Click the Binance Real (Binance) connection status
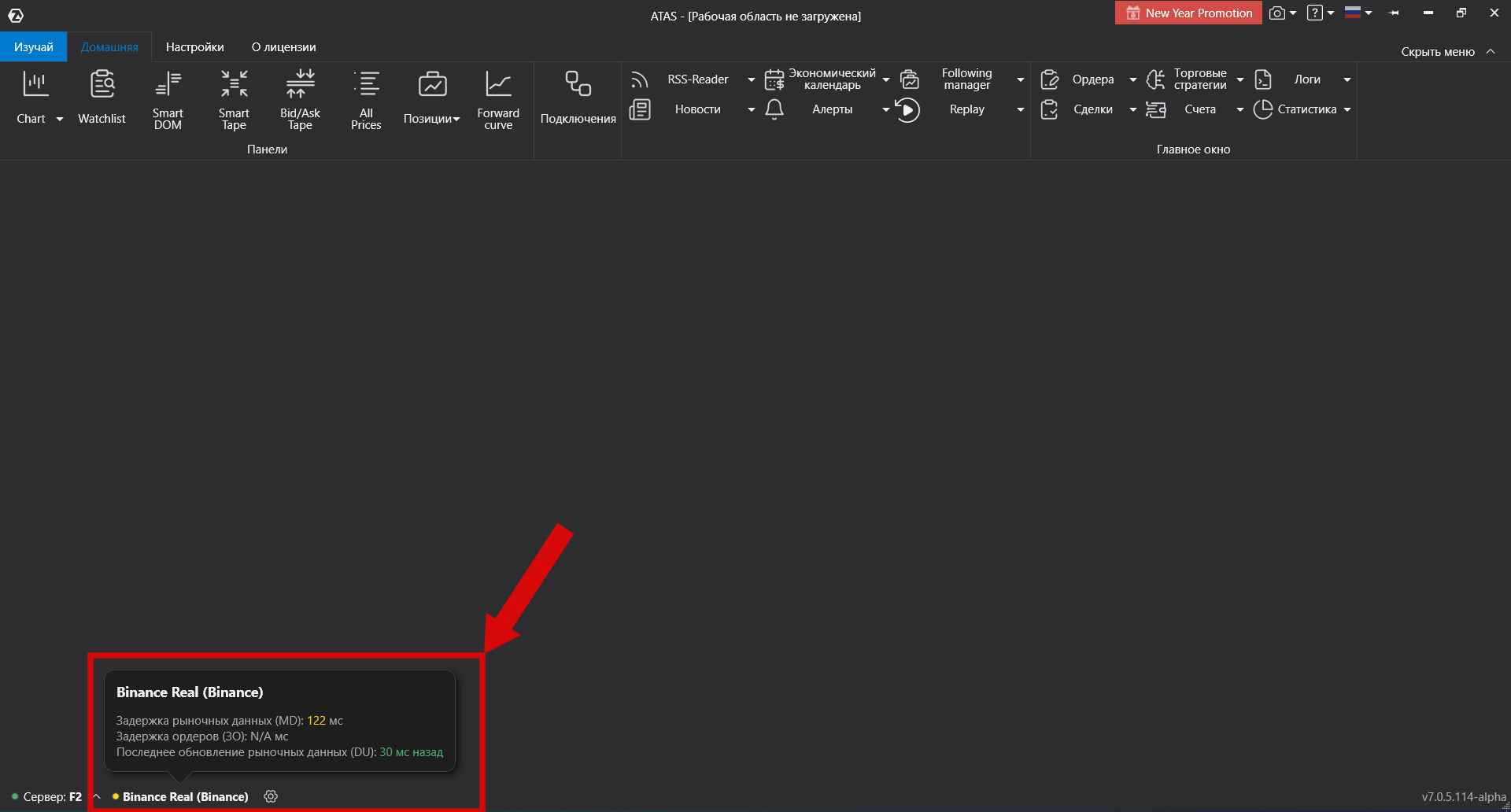 pos(180,796)
